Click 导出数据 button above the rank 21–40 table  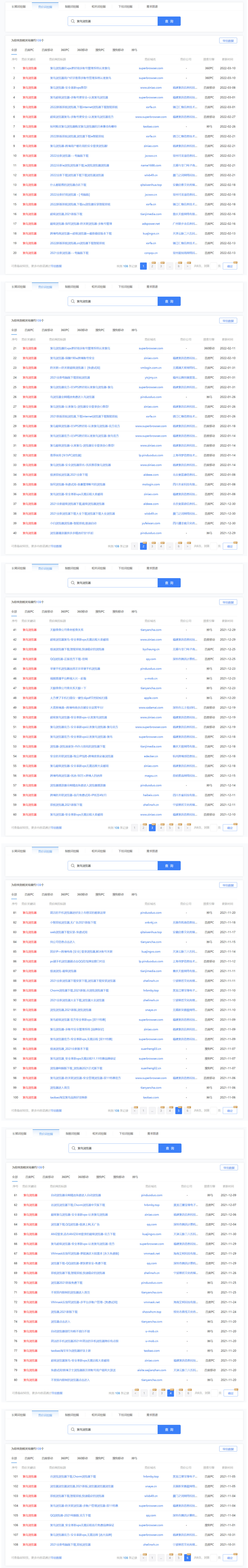click(228, 321)
